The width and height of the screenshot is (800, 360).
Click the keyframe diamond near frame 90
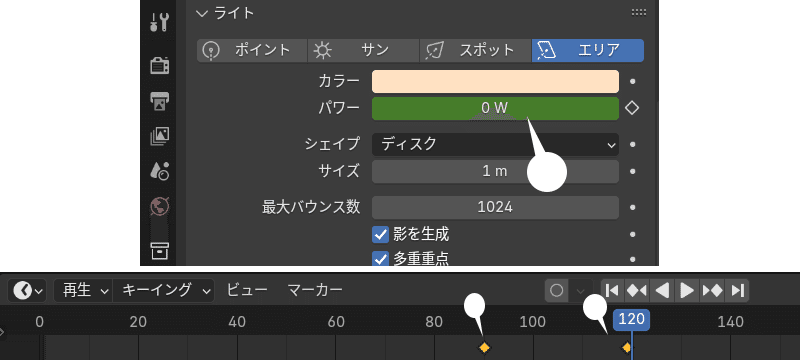tap(484, 348)
